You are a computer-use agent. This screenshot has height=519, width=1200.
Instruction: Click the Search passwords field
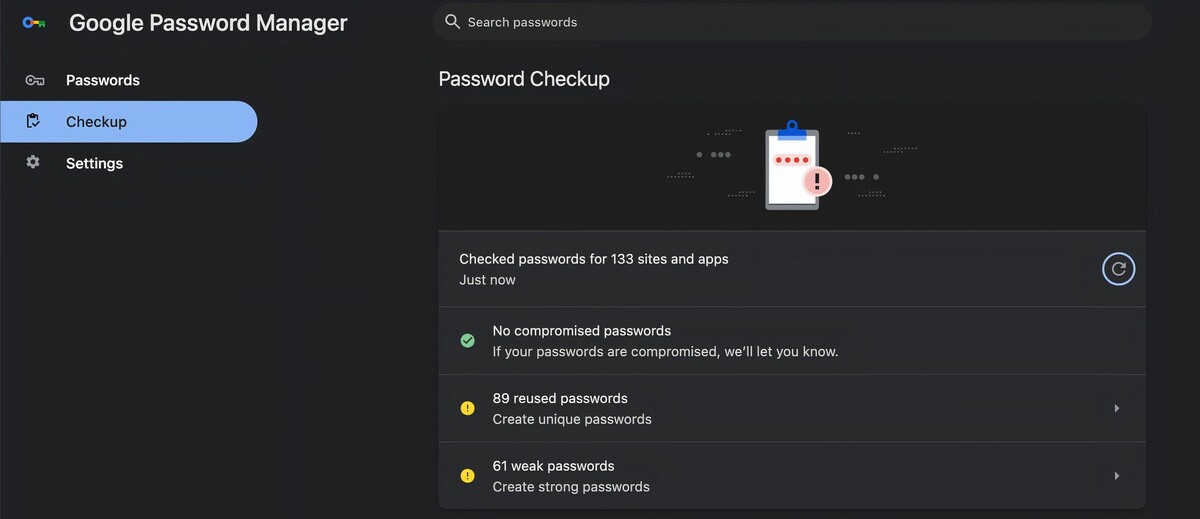pyautogui.click(x=792, y=22)
